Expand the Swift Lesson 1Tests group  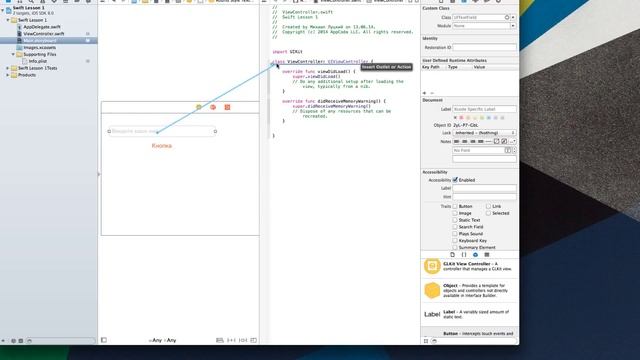8,68
